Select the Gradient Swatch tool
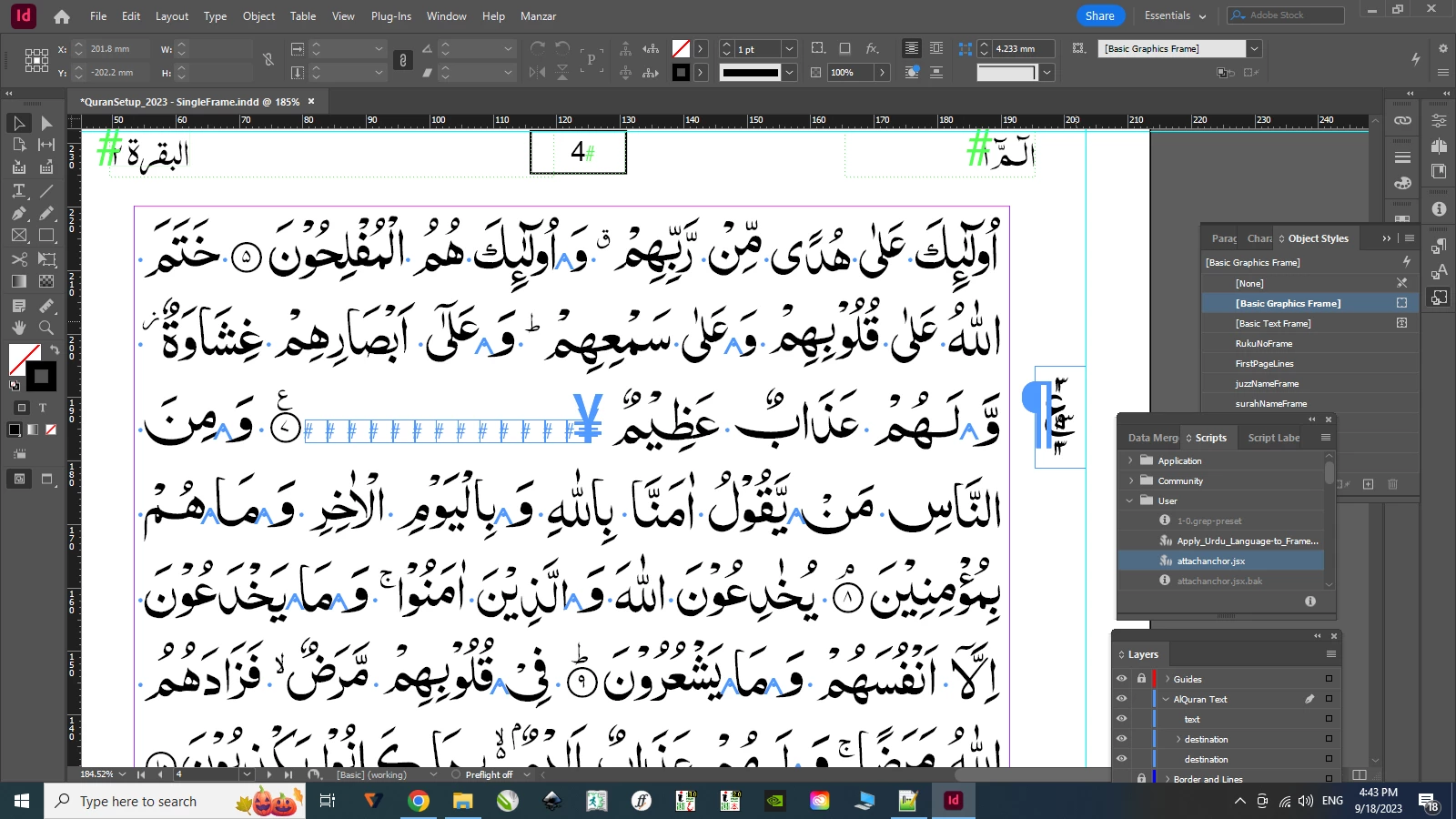The image size is (1456, 819). click(19, 282)
